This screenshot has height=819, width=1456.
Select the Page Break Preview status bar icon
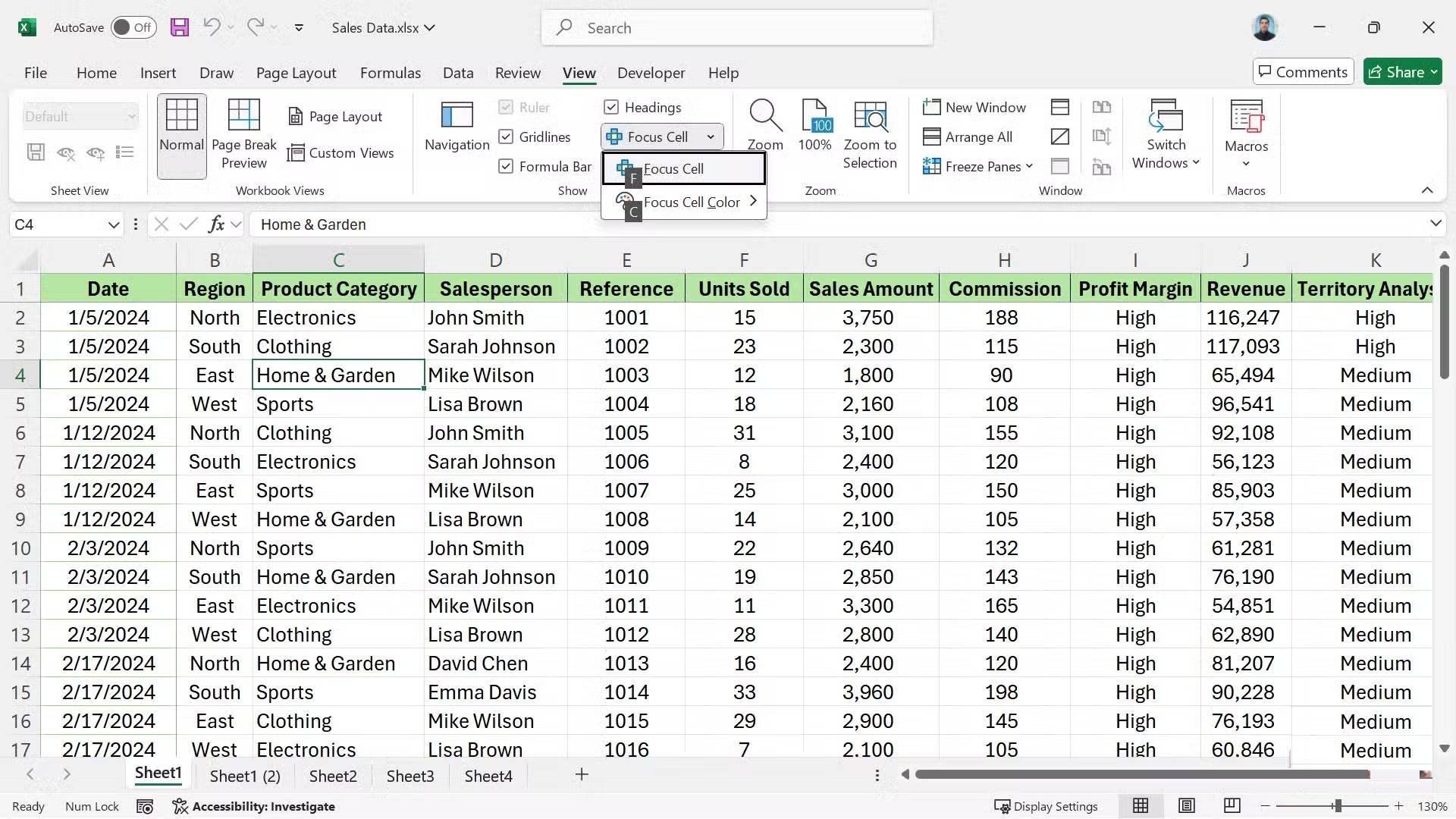point(1232,806)
